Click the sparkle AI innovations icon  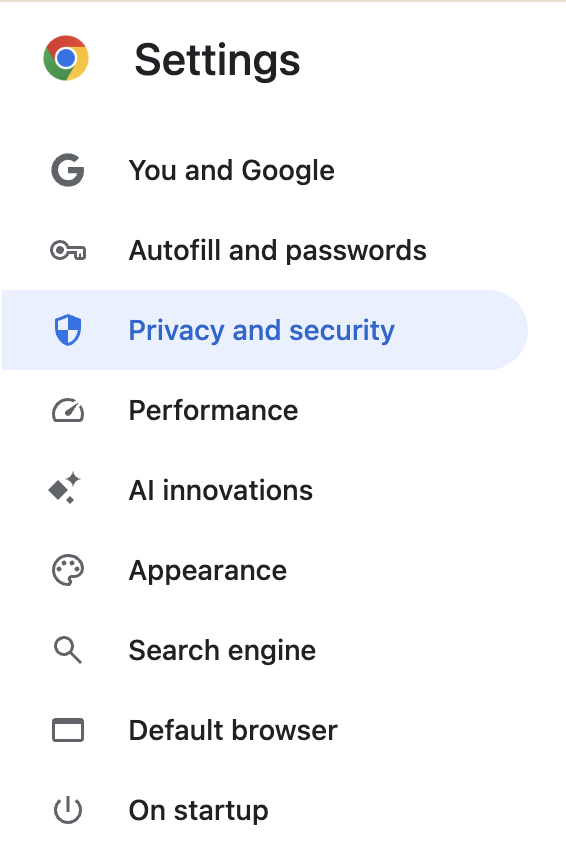point(65,489)
